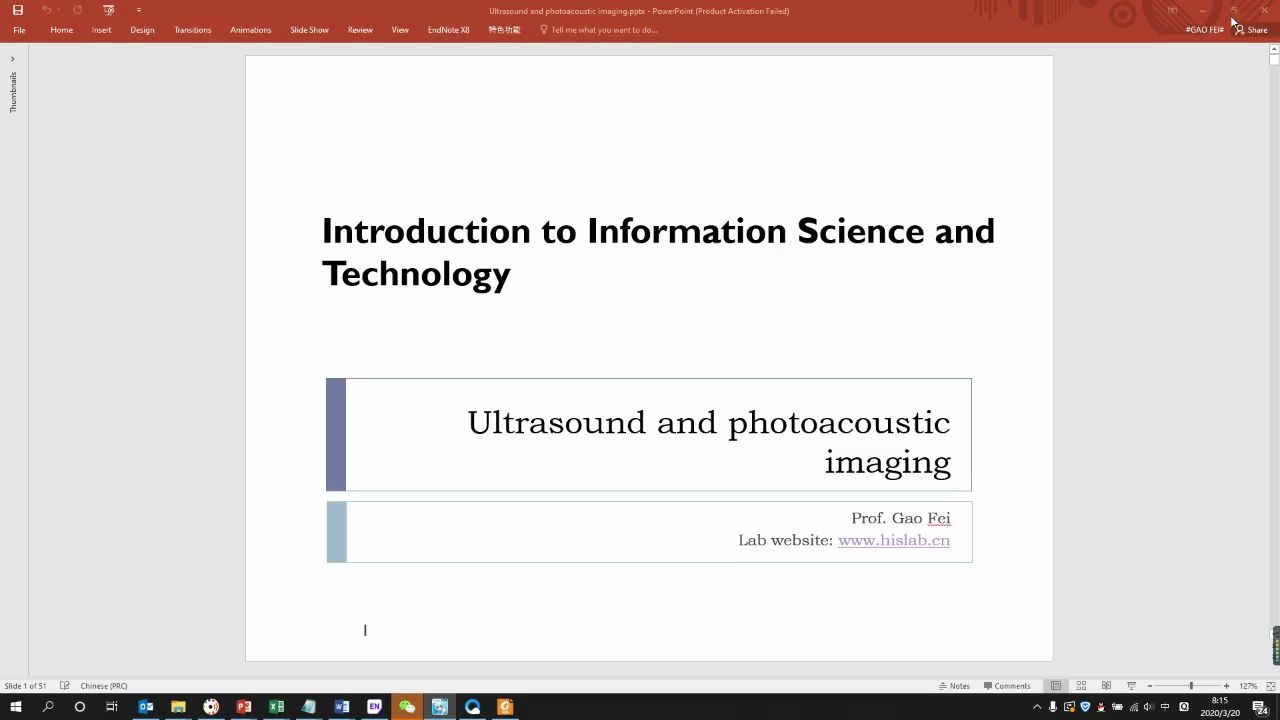Open the clock showing 8:15 2020/3/20

(1219, 707)
